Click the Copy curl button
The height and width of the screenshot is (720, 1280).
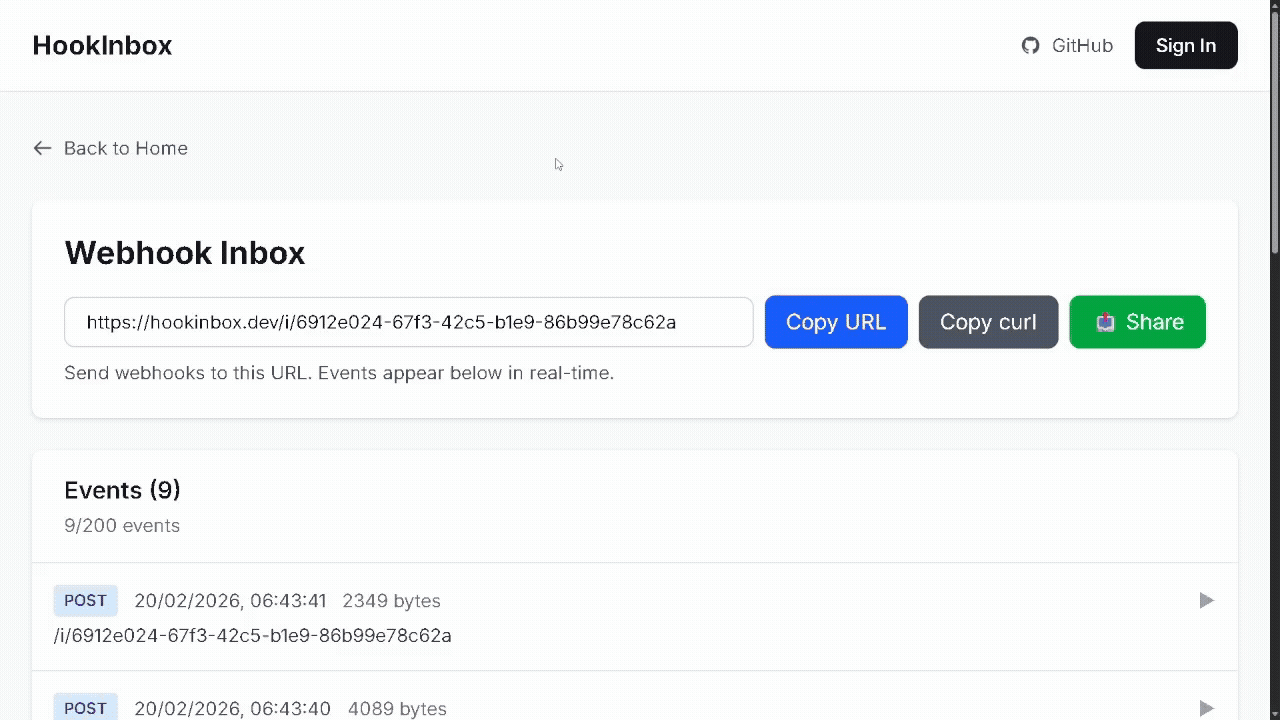click(x=988, y=322)
